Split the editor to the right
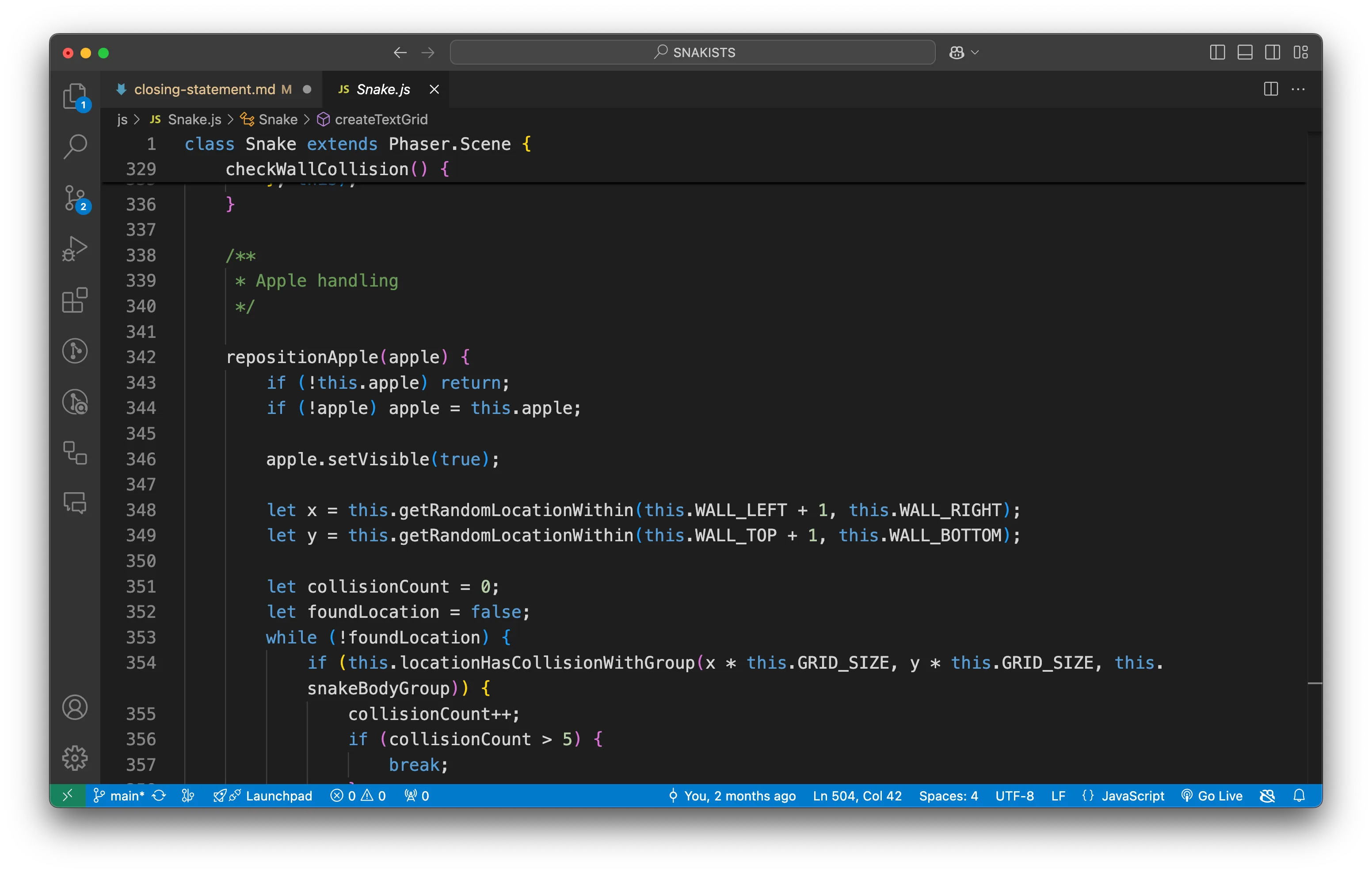The width and height of the screenshot is (1372, 873). coord(1271,89)
